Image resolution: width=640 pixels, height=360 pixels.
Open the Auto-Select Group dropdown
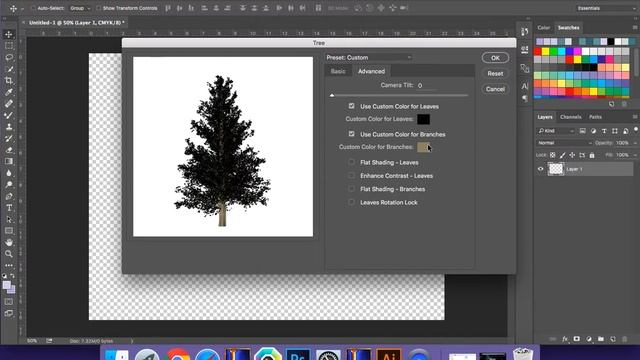pyautogui.click(x=80, y=8)
